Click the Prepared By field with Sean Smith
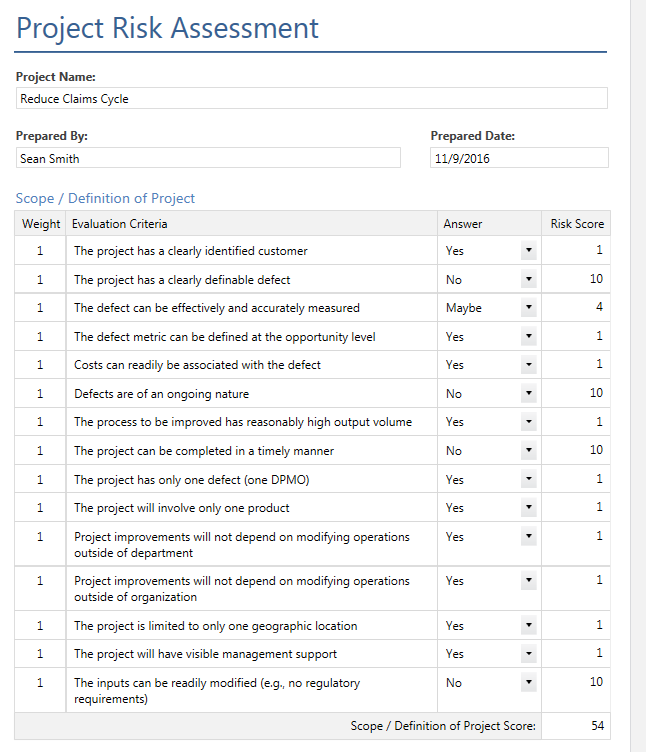Screen dimensions: 646x752 tap(208, 158)
